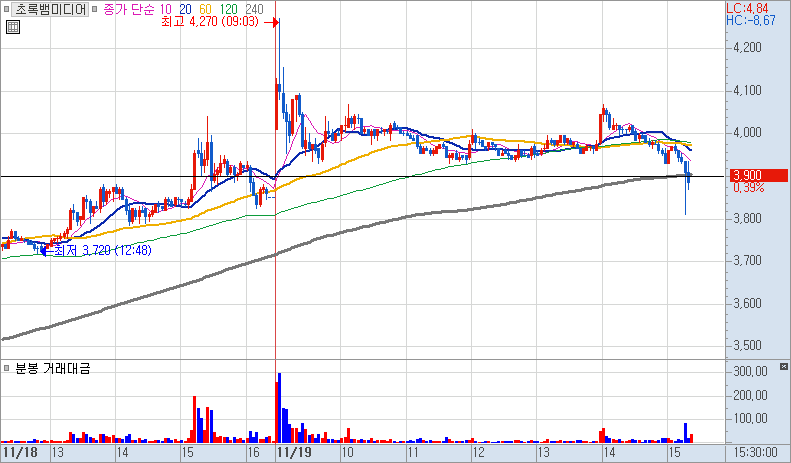Click the 100.00 volume axis label
The width and height of the screenshot is (791, 463).
750,418
